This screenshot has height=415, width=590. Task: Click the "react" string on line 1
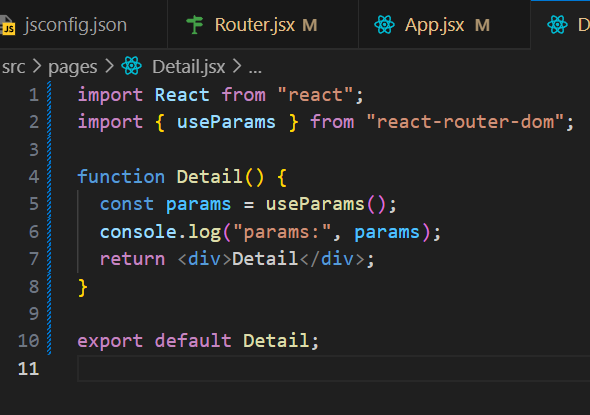click(x=315, y=95)
